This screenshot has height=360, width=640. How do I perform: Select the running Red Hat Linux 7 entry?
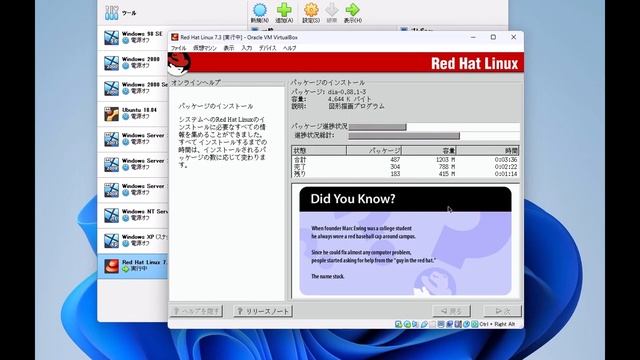pos(133,266)
